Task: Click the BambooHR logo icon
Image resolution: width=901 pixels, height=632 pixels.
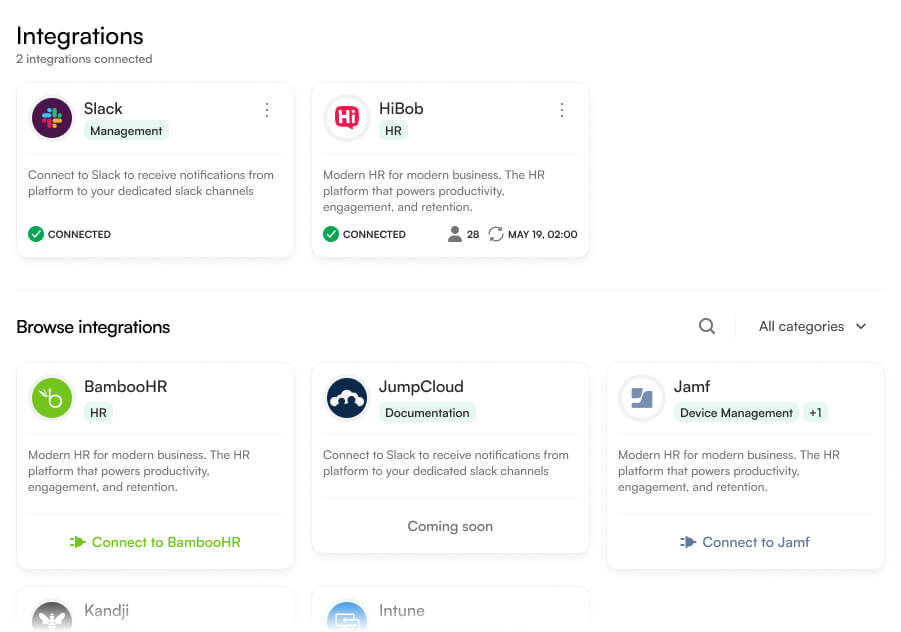Action: (x=52, y=398)
